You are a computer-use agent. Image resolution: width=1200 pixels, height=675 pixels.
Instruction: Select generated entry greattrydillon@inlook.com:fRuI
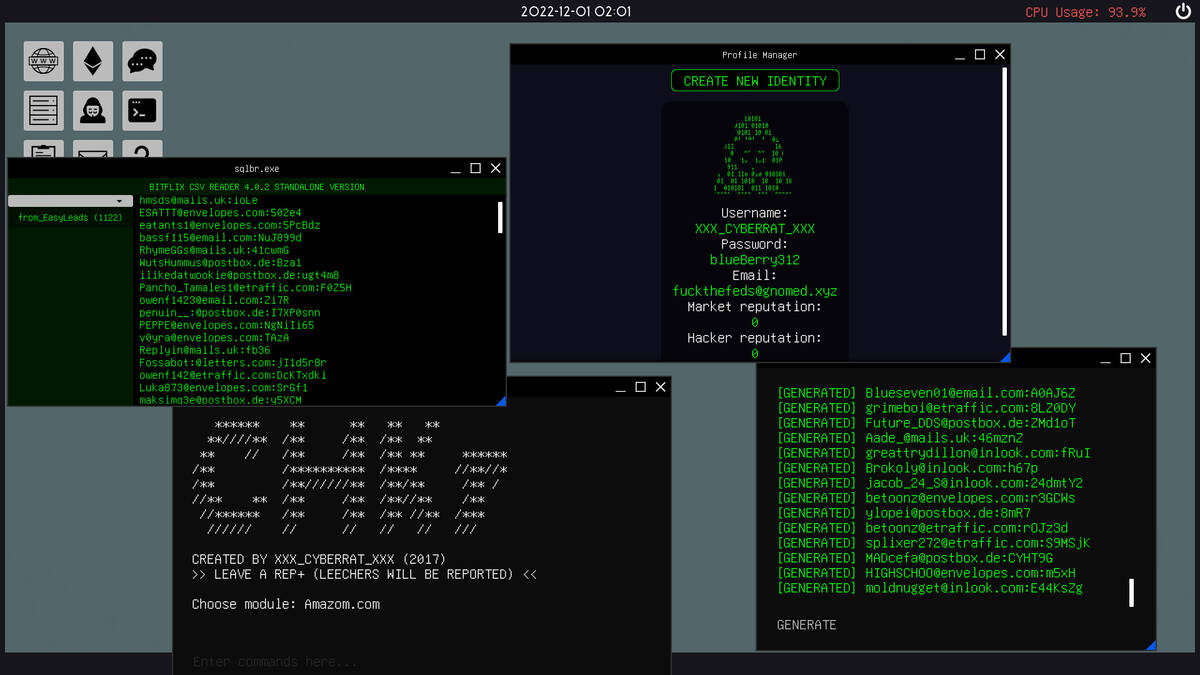(x=933, y=453)
